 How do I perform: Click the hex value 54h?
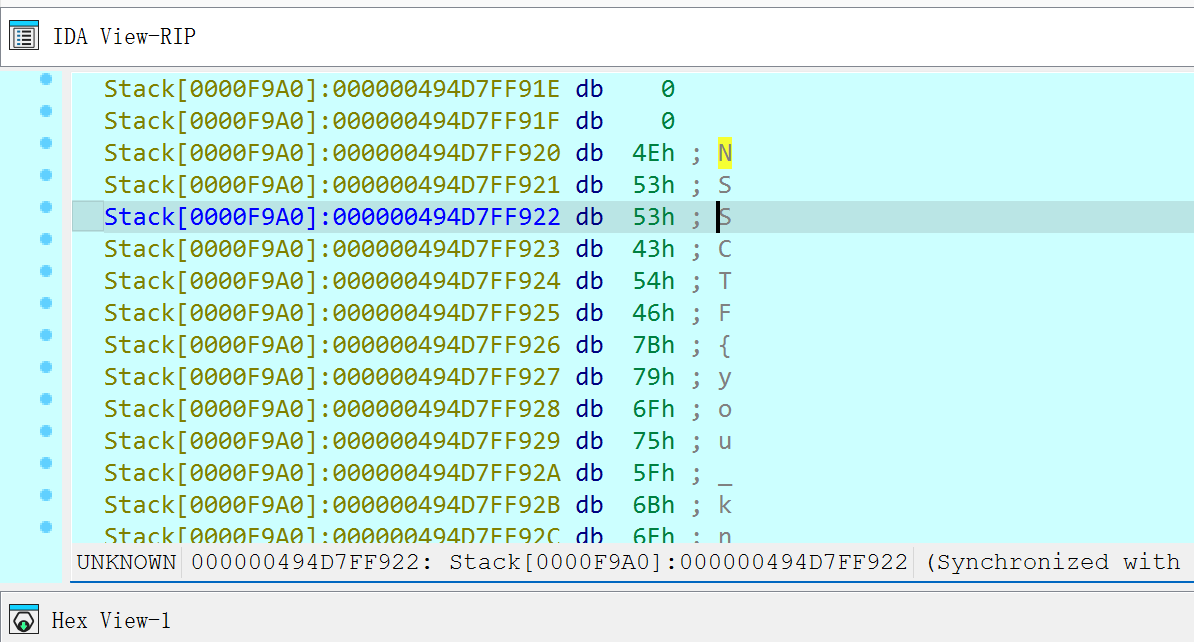653,281
